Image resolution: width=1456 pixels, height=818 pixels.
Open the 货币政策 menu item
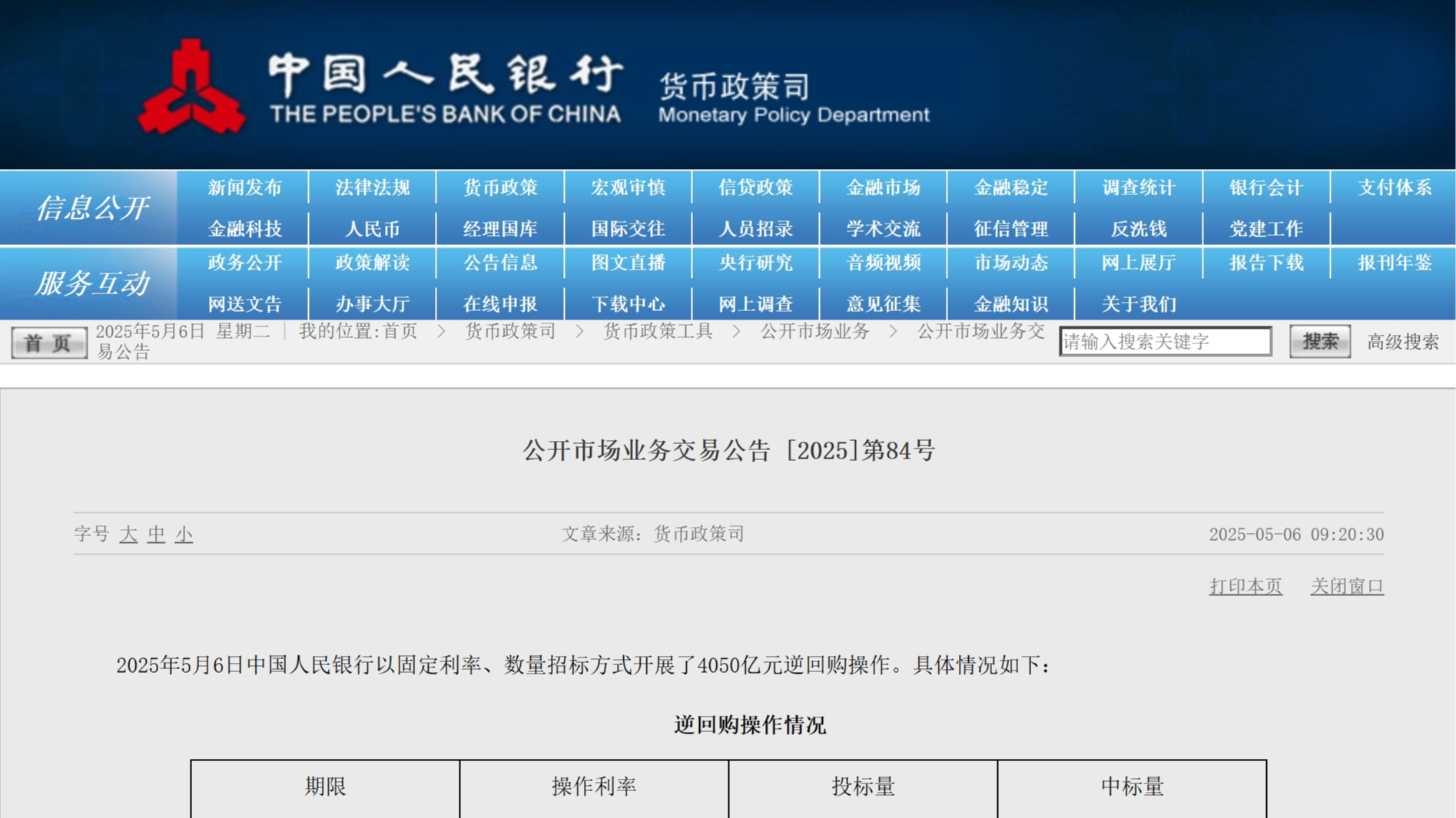click(500, 187)
